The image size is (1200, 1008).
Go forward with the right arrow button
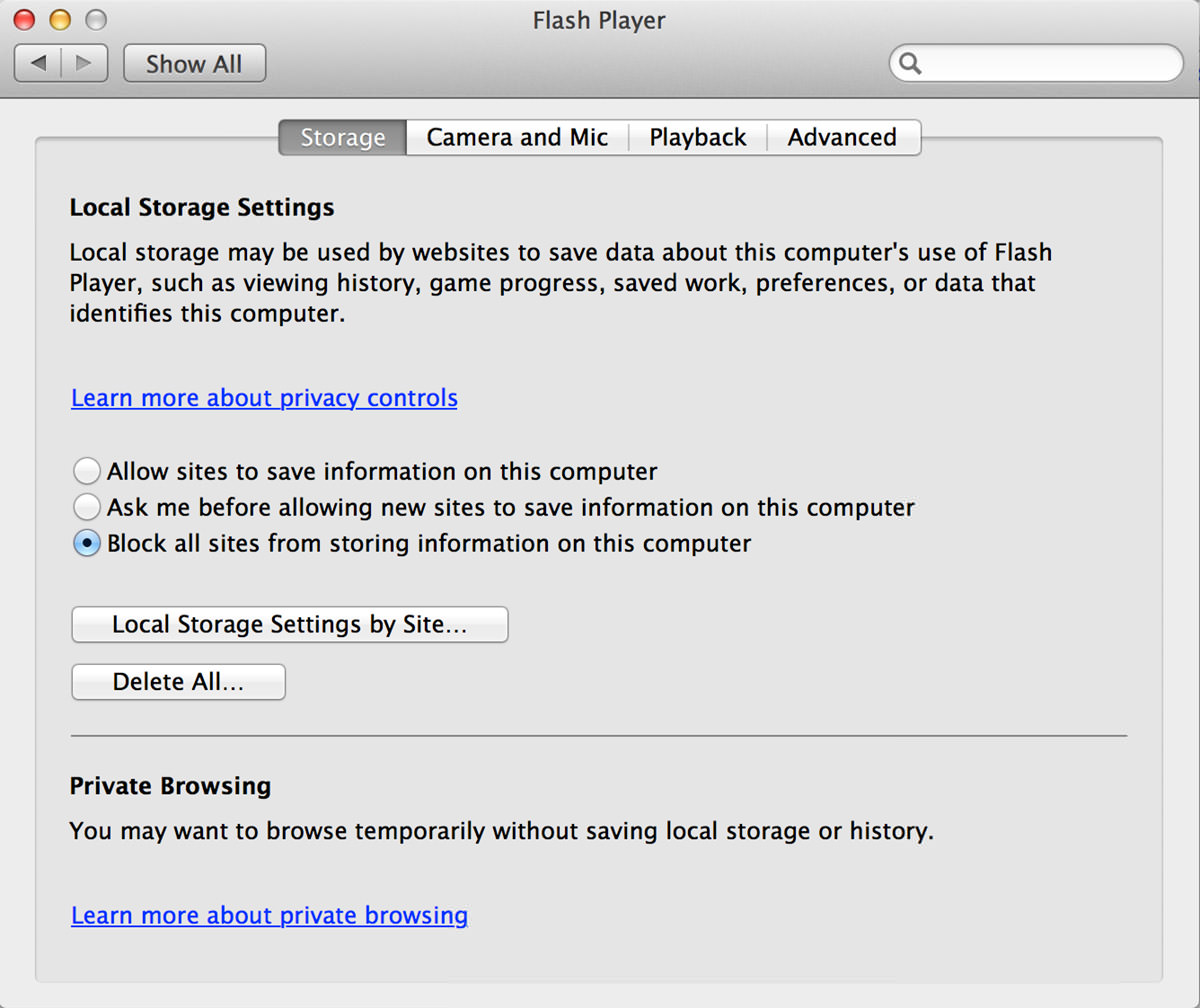(x=85, y=64)
